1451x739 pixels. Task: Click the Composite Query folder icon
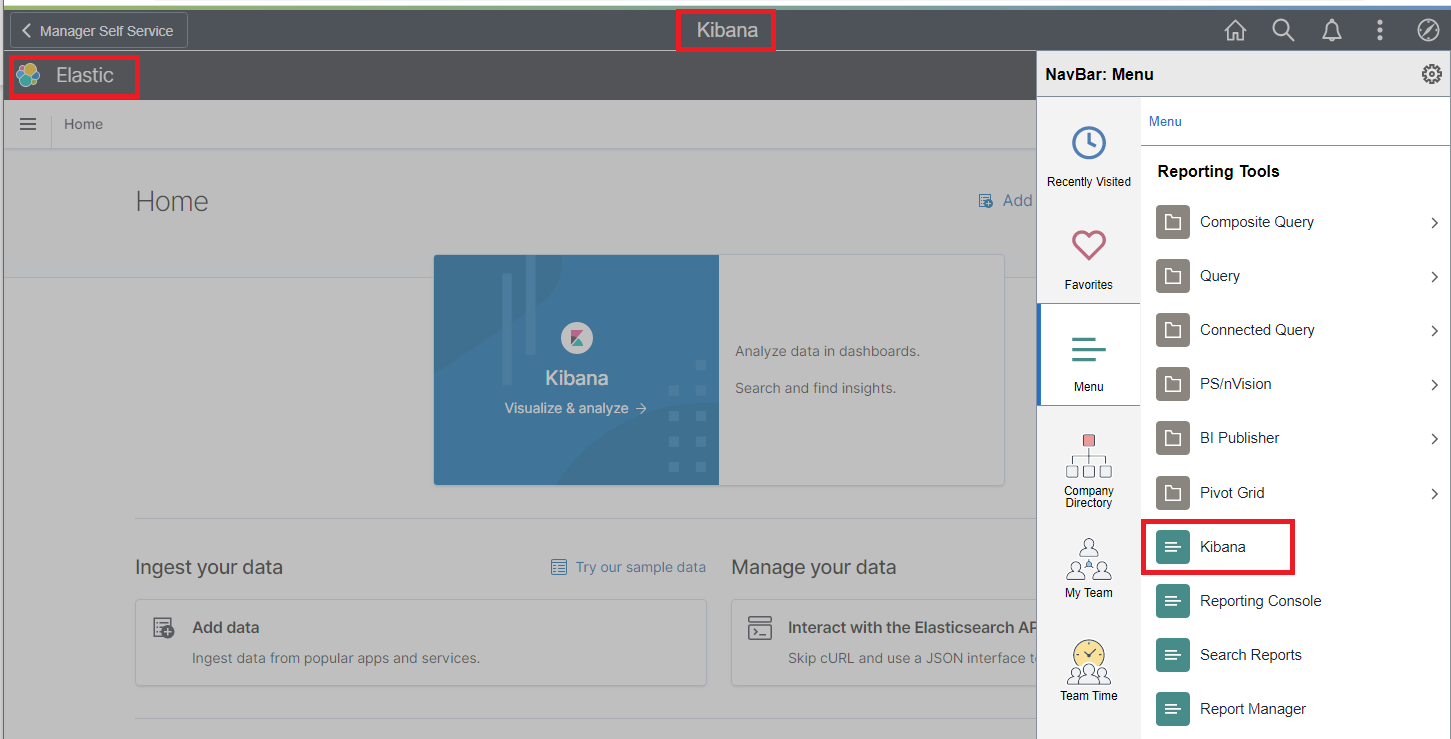click(1173, 222)
